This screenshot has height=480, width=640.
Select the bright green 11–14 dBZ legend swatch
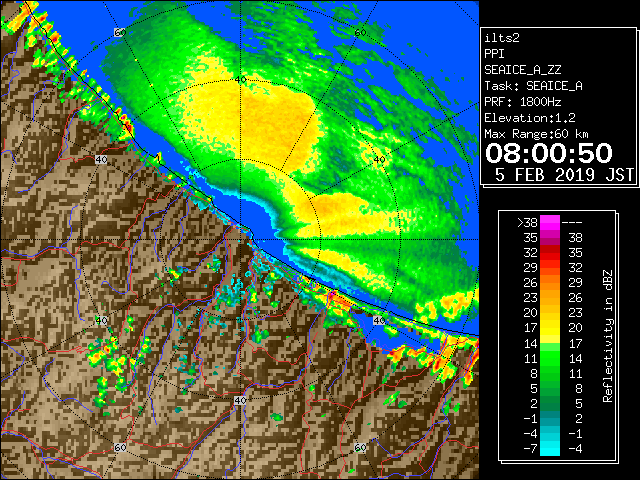550,358
